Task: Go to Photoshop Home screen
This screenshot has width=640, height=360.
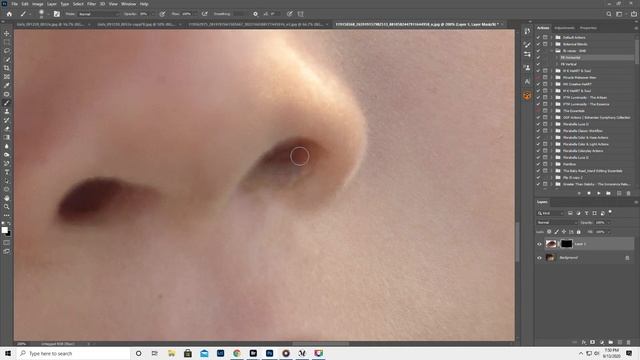Action: pyautogui.click(x=9, y=14)
